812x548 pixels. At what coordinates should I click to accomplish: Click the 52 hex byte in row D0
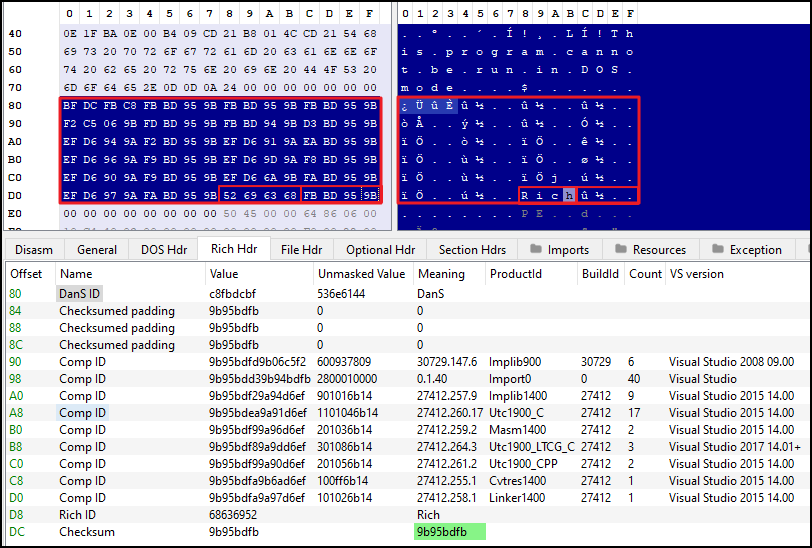(229, 195)
